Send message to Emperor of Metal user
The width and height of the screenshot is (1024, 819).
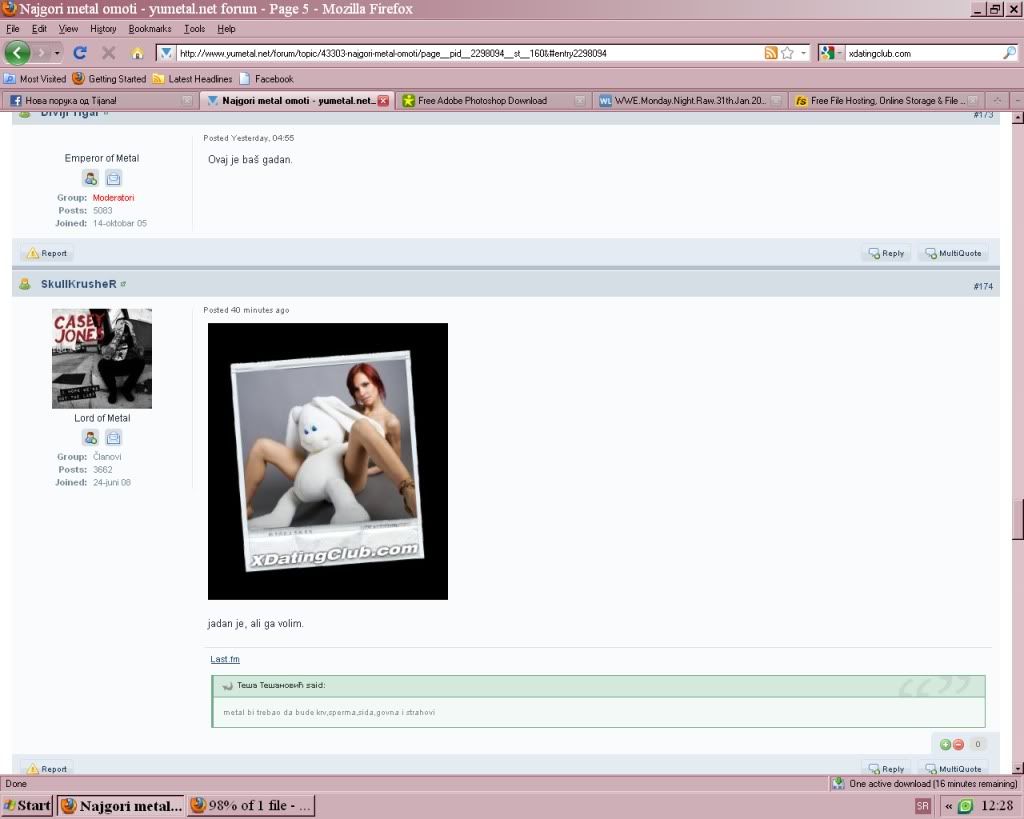[x=114, y=178]
